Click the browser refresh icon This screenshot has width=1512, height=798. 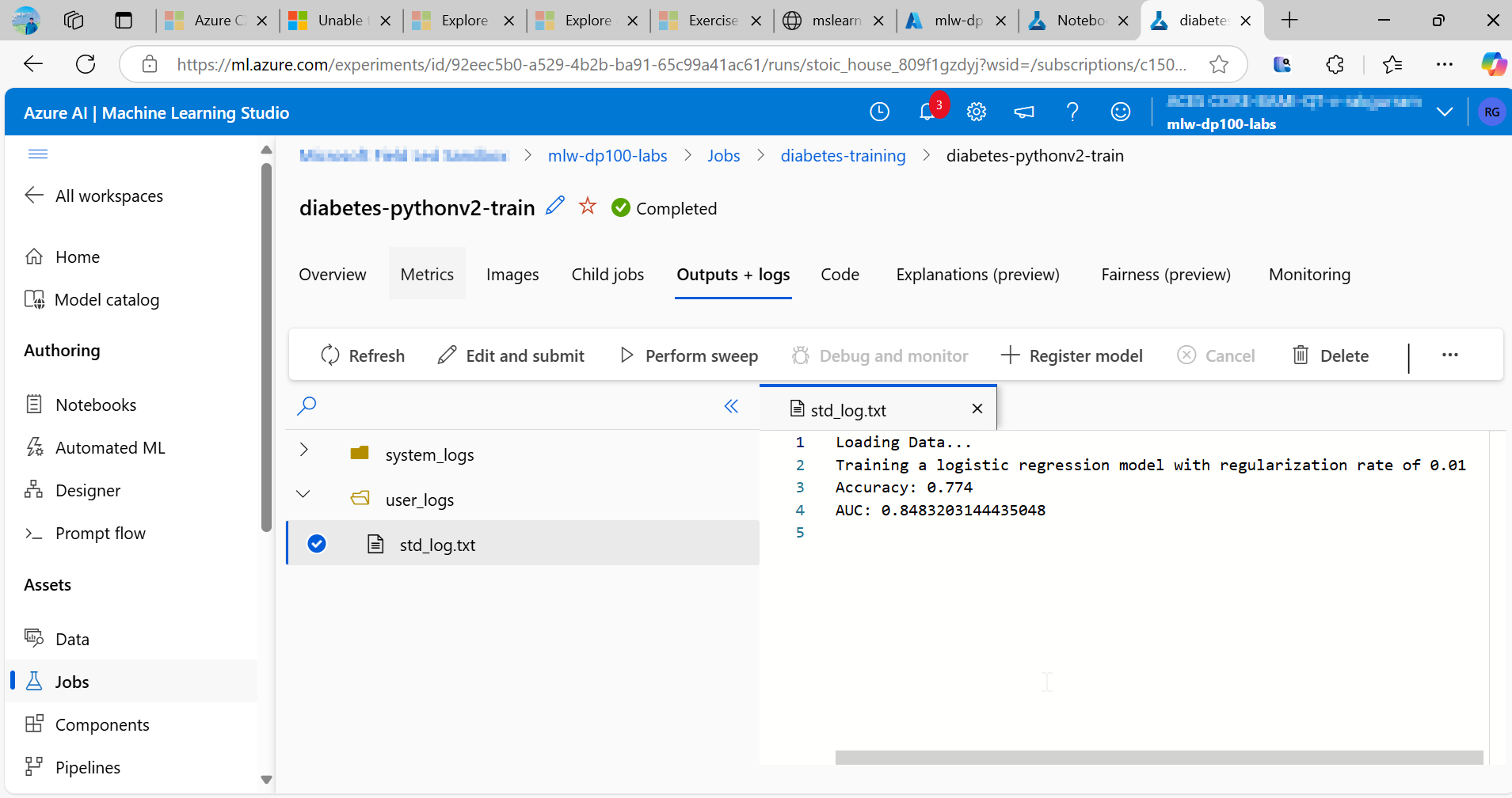(86, 64)
